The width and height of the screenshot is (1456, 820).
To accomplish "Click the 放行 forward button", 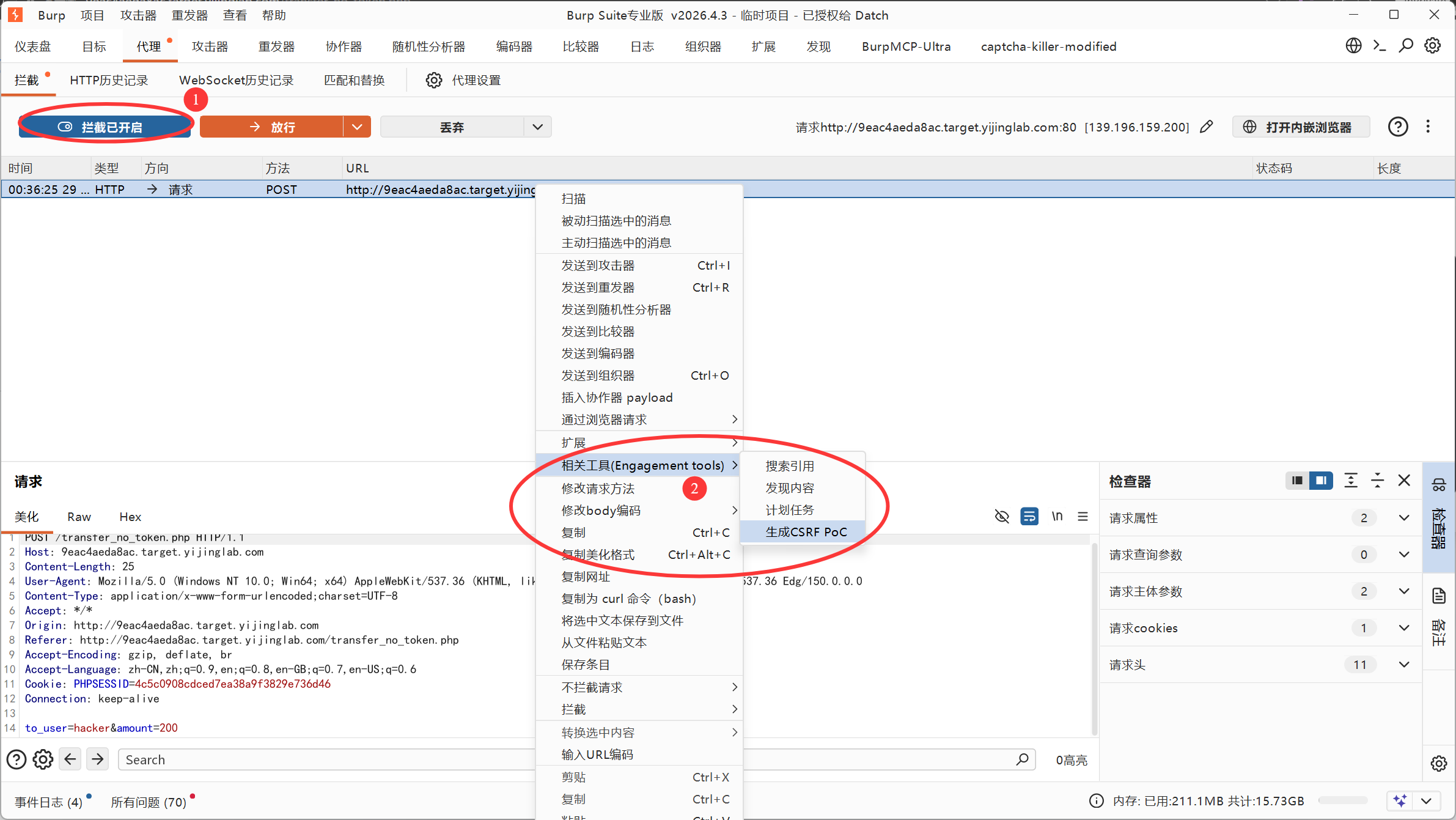I will (x=272, y=127).
